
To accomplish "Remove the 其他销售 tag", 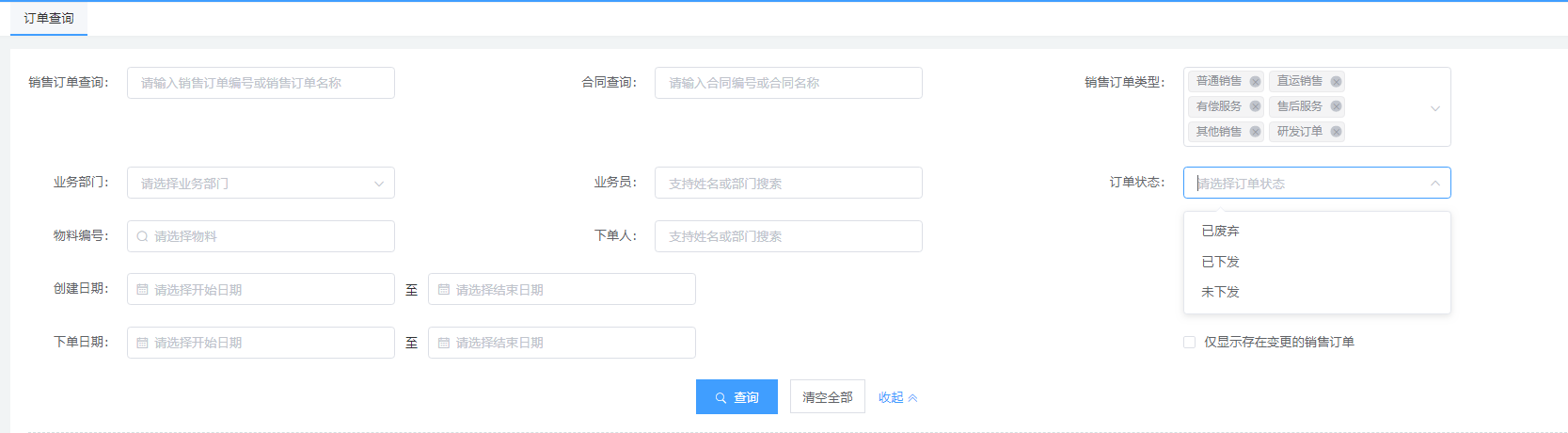I will pyautogui.click(x=1255, y=132).
